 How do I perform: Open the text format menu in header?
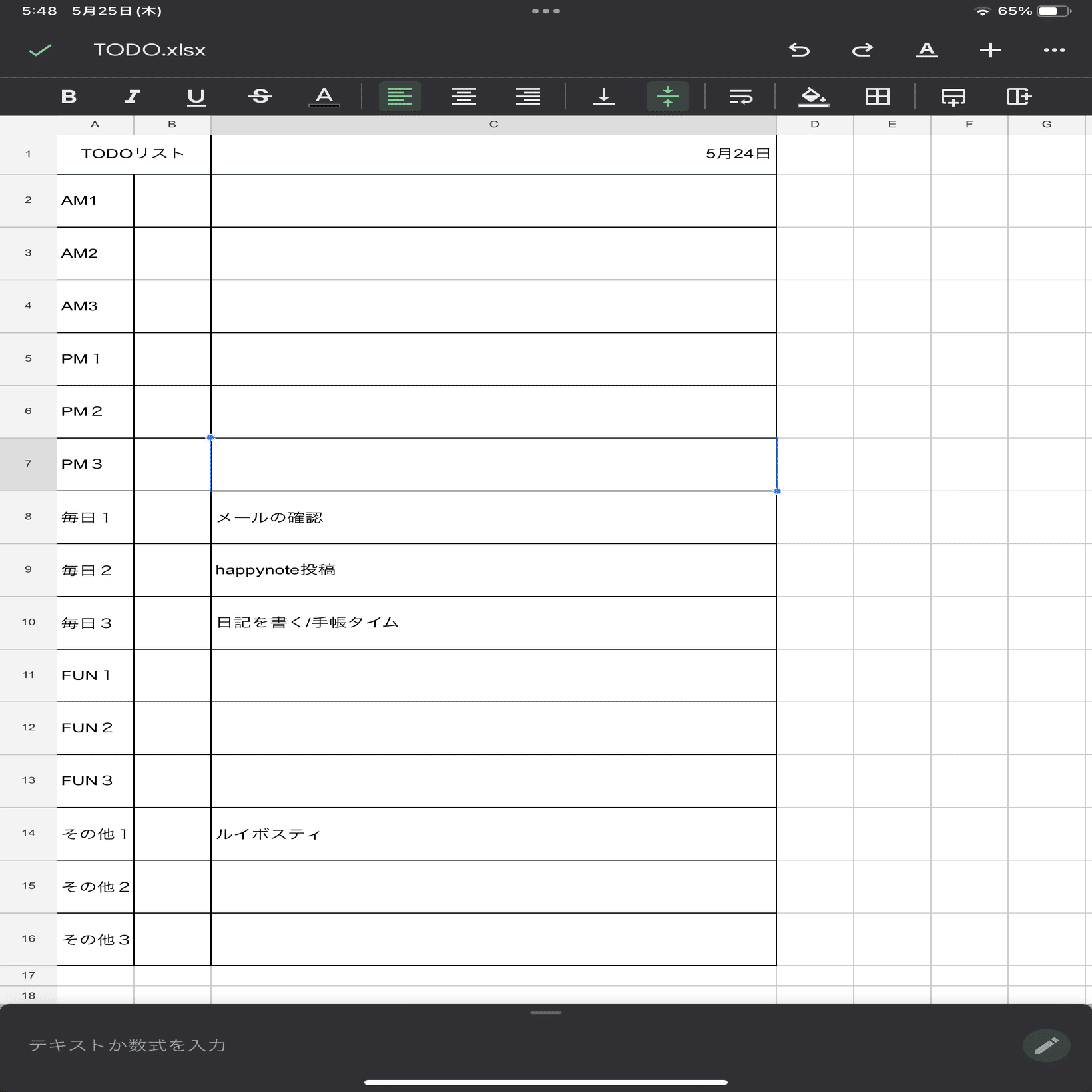pyautogui.click(x=926, y=50)
